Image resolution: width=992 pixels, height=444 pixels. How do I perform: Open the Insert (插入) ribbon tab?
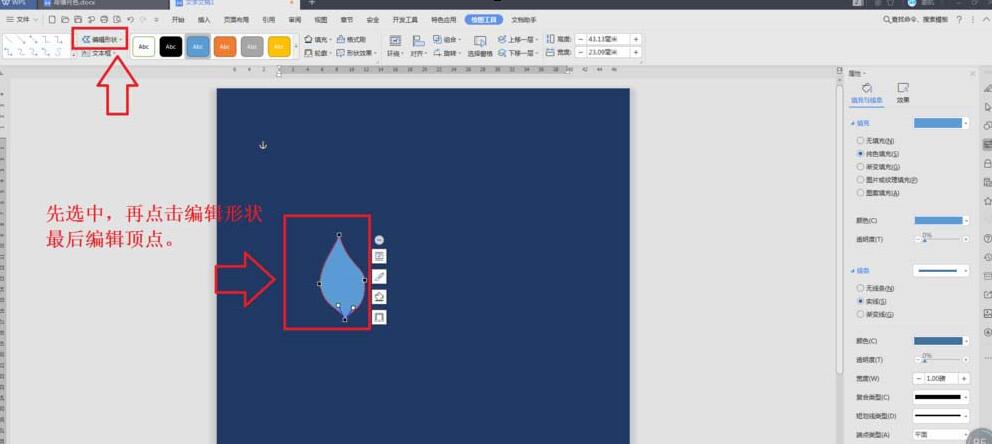(204, 20)
